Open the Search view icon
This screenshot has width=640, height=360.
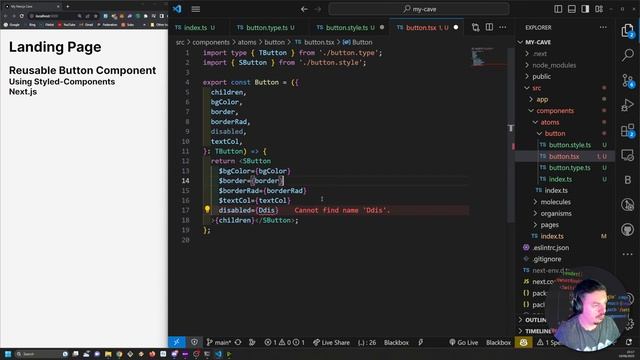[x=628, y=55]
